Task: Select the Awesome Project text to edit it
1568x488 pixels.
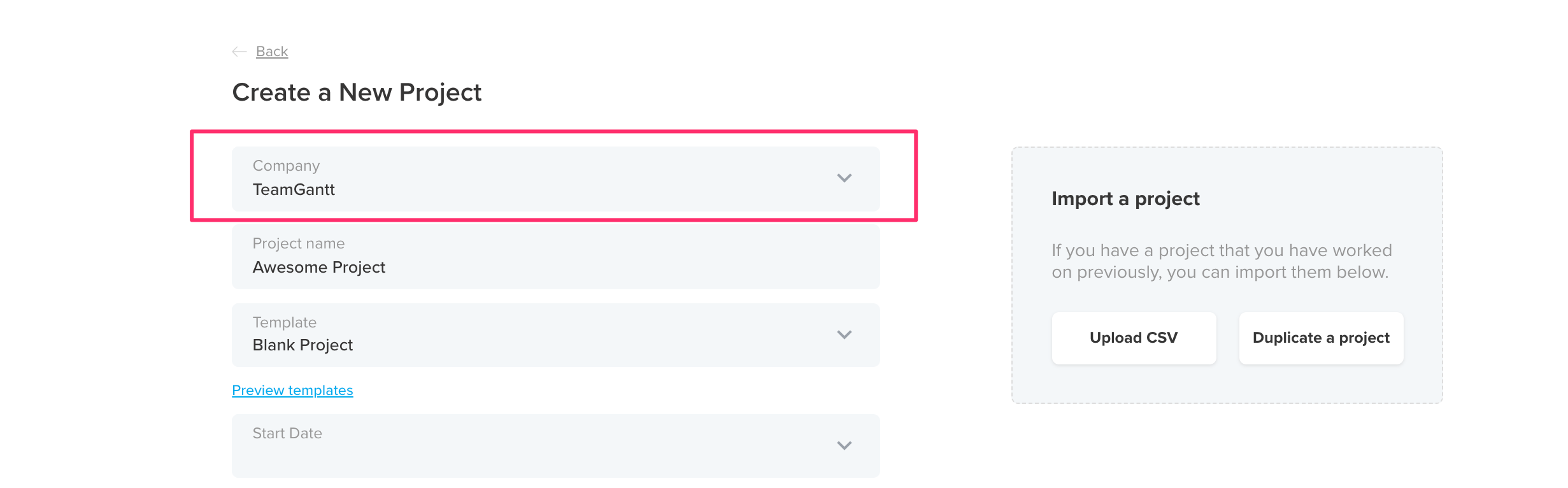Action: coord(319,267)
